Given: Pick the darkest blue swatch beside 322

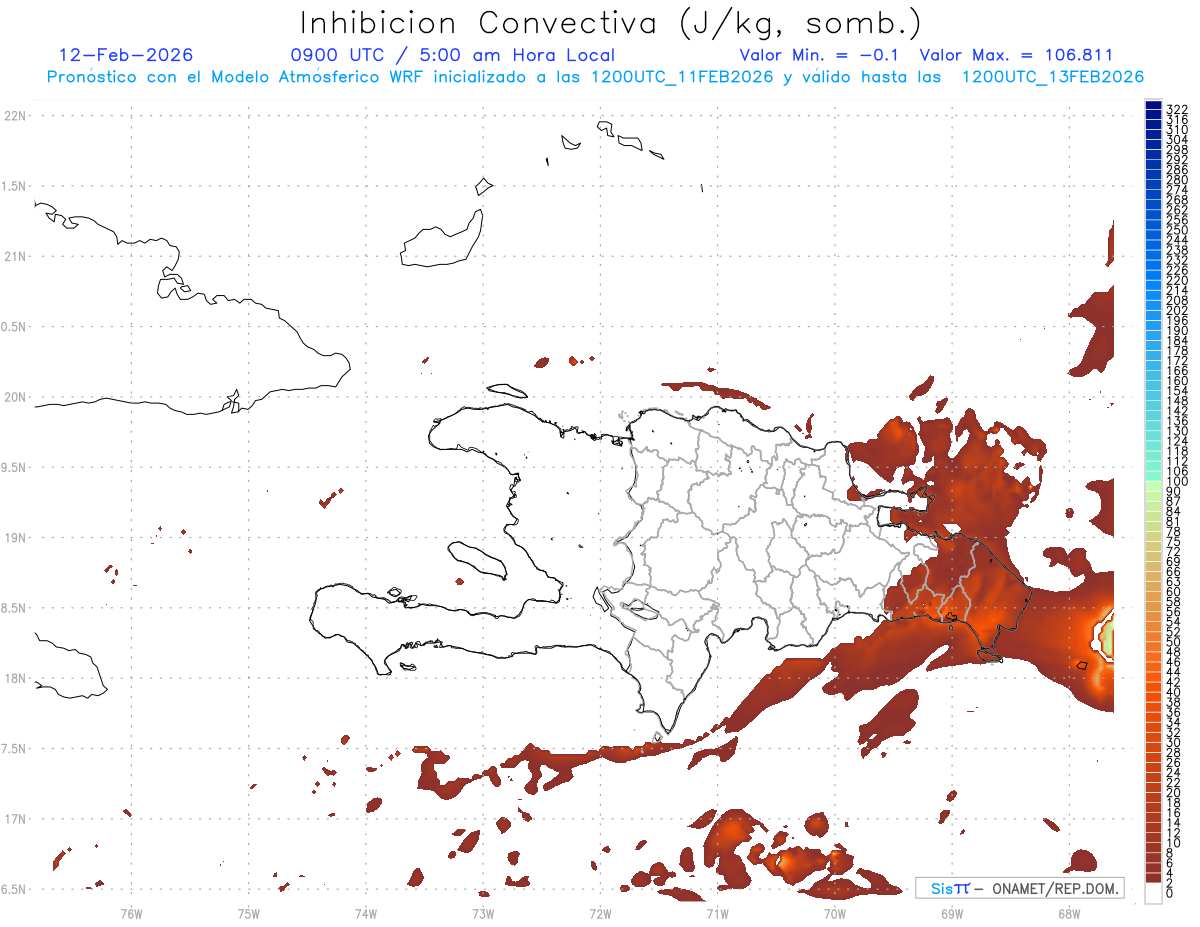Looking at the screenshot, I should tap(1153, 106).
